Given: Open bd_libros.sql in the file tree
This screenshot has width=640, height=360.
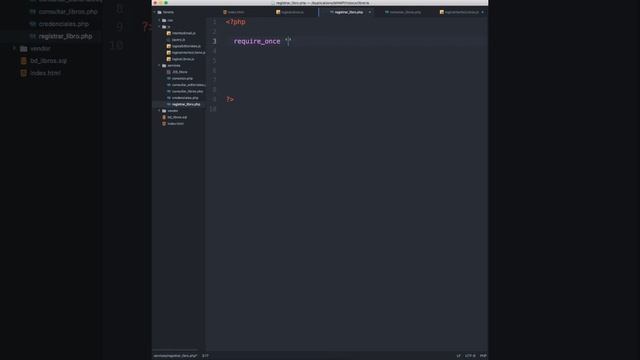Looking at the screenshot, I should pos(177,117).
